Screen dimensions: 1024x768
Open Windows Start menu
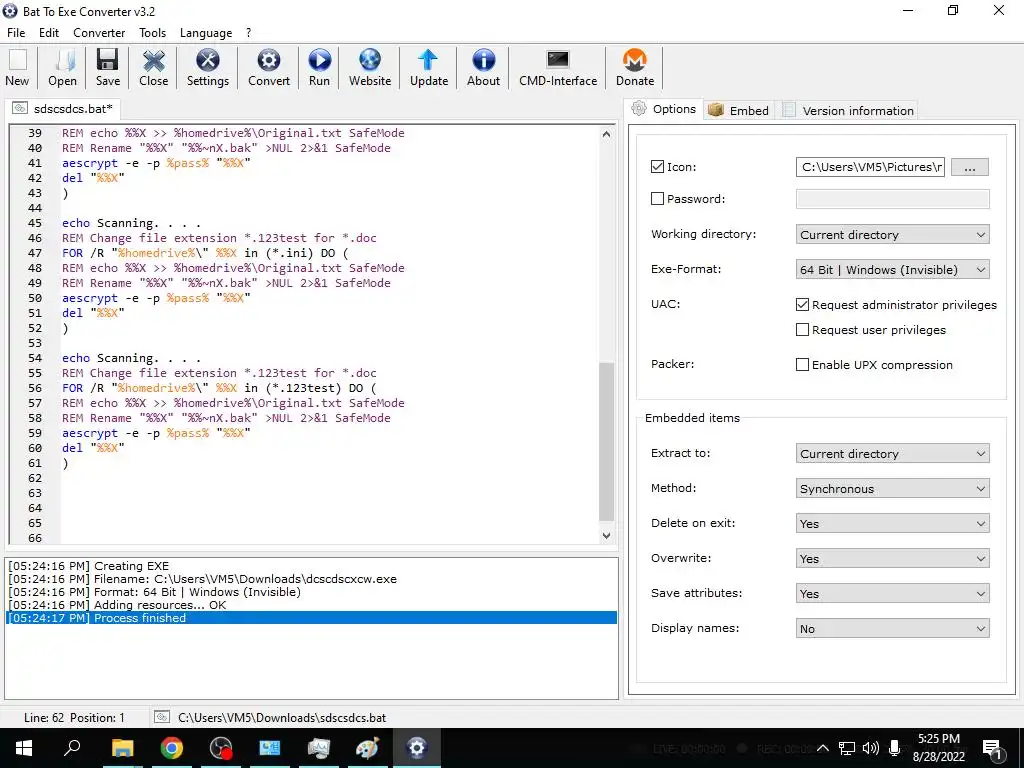[24, 748]
